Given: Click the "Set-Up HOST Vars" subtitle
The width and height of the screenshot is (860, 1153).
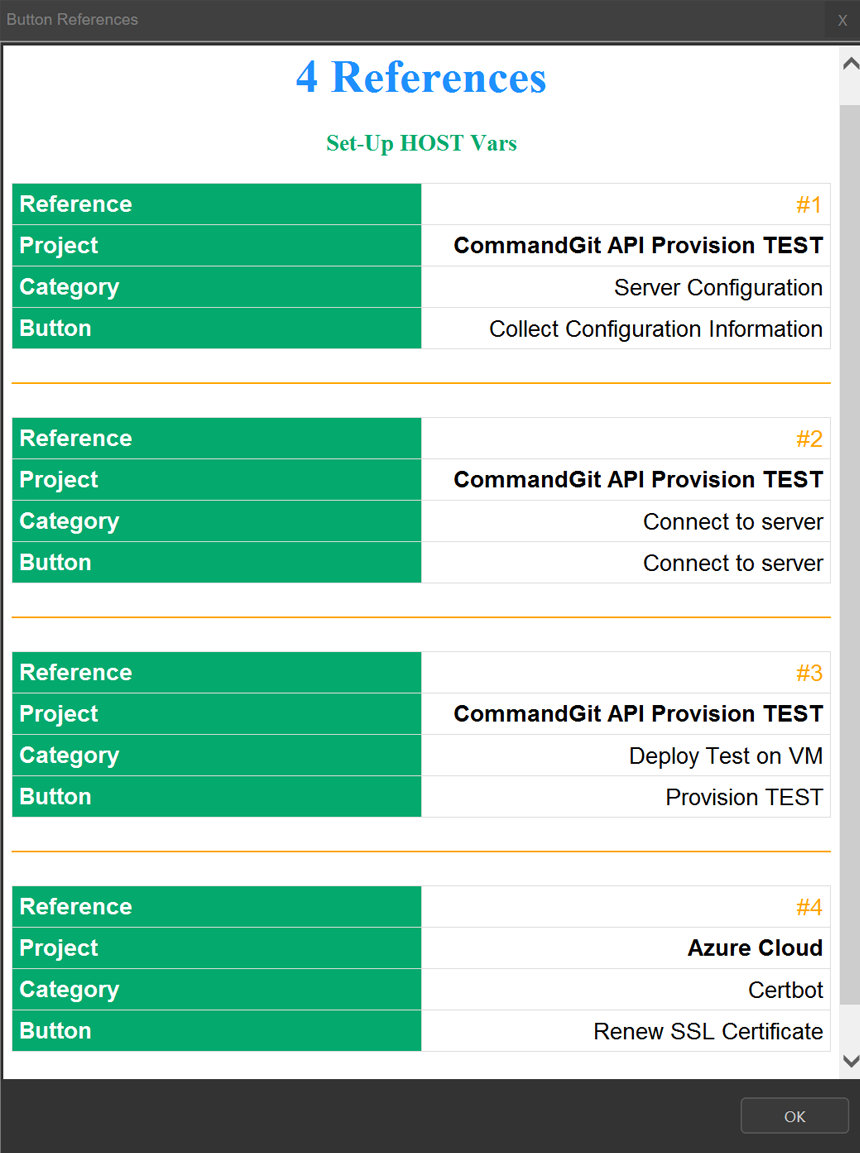Looking at the screenshot, I should tap(421, 143).
